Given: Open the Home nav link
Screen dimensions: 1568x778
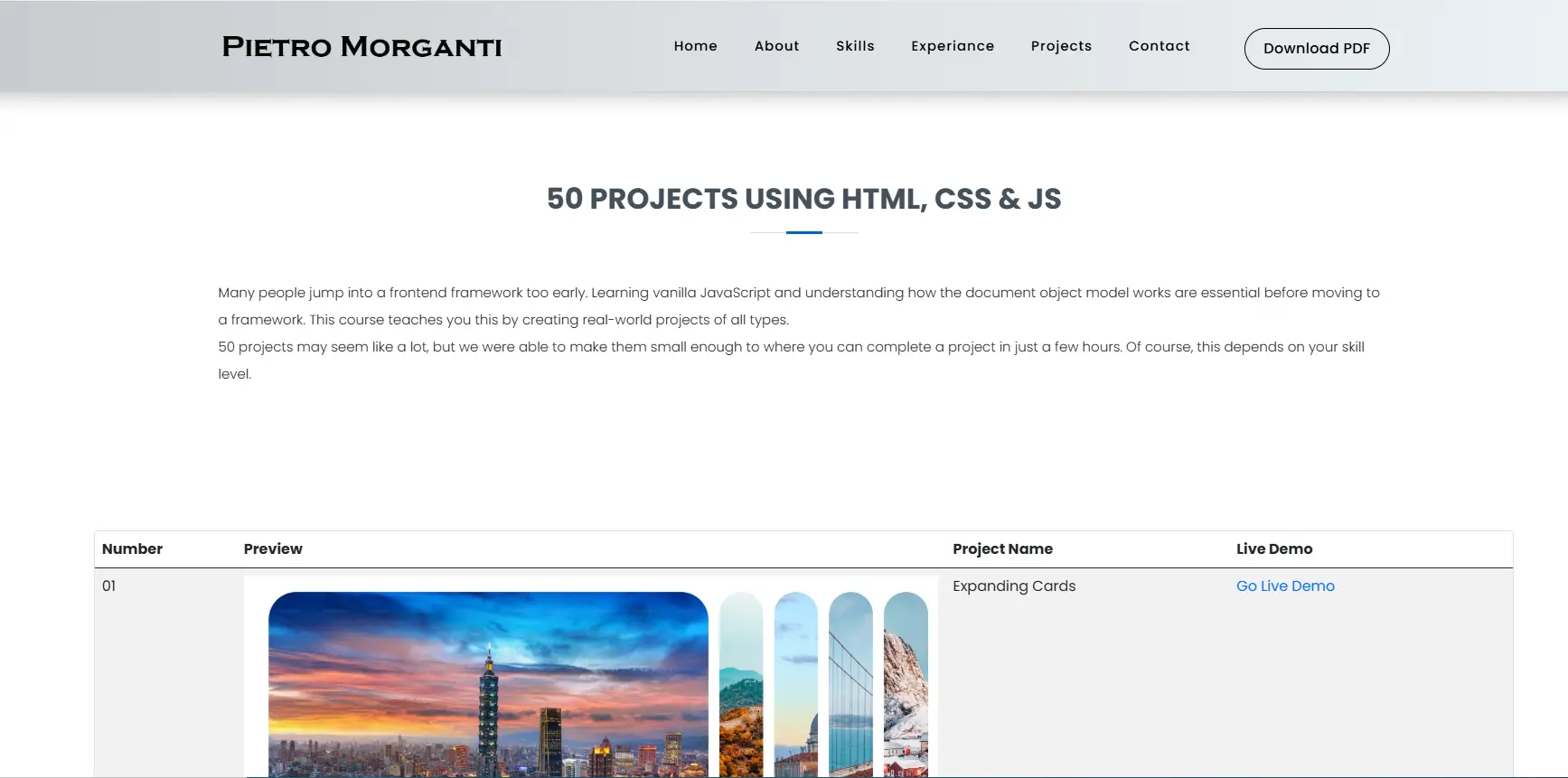Looking at the screenshot, I should 695,46.
